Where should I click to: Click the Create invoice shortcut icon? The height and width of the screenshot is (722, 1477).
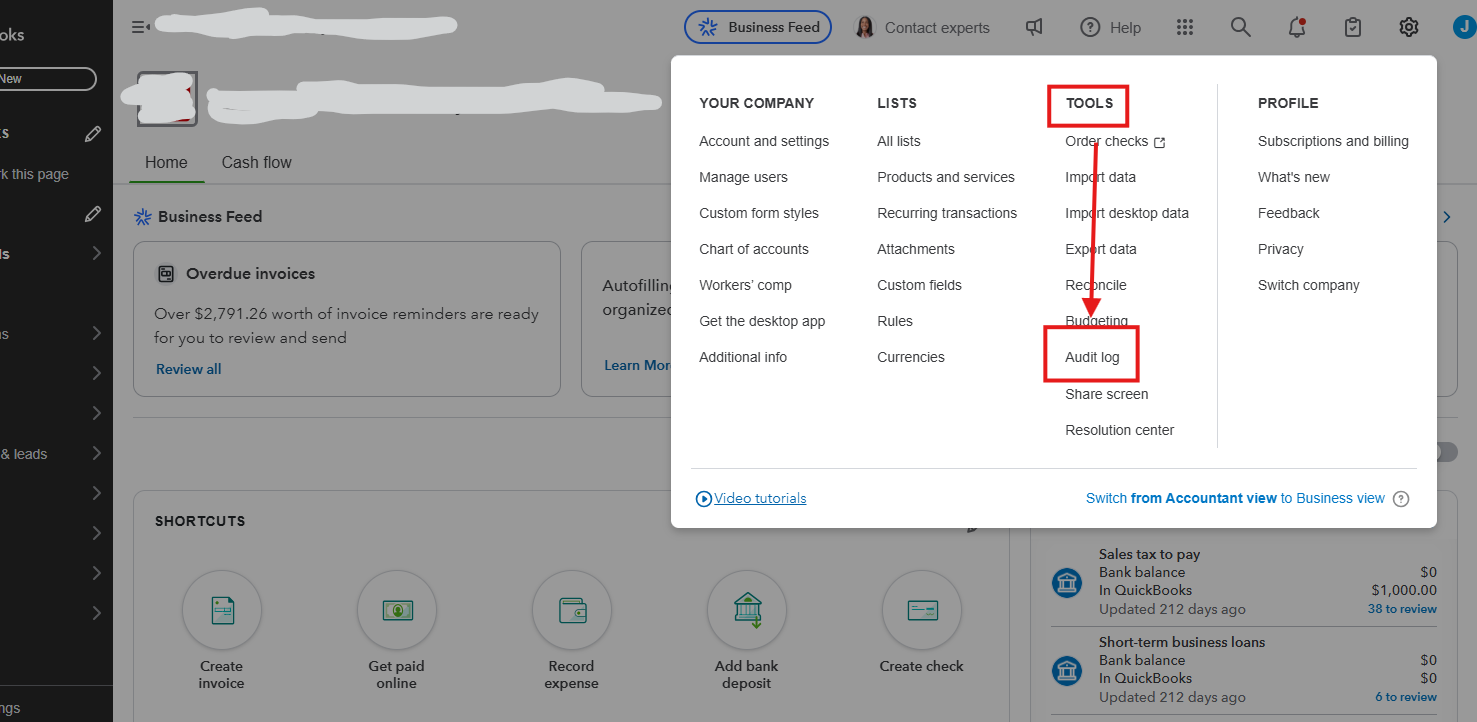(x=221, y=610)
